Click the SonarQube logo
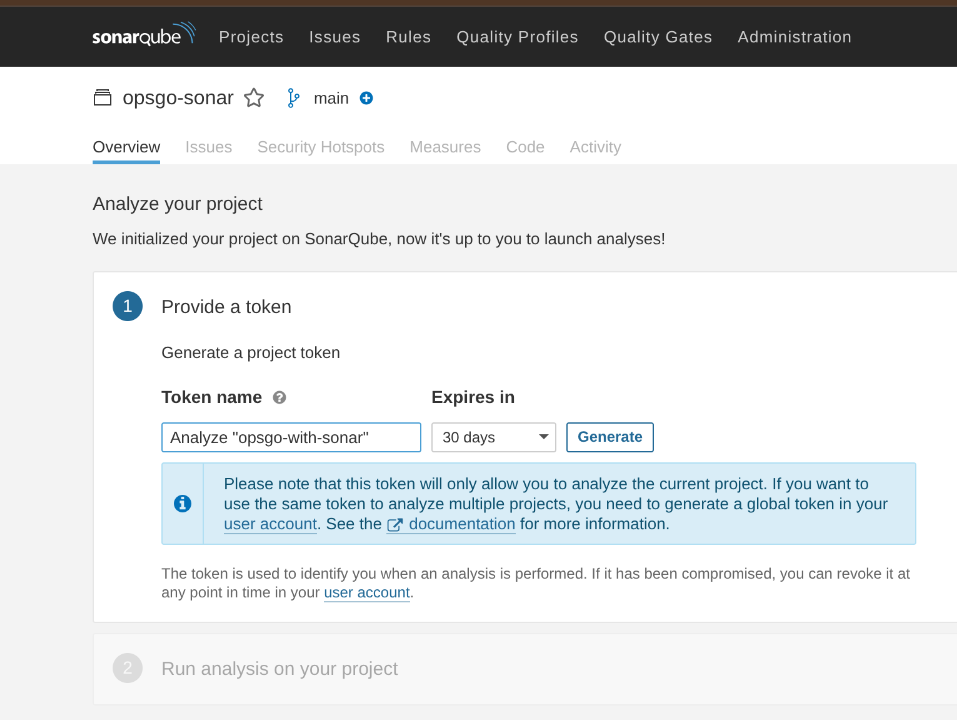 [x=144, y=34]
